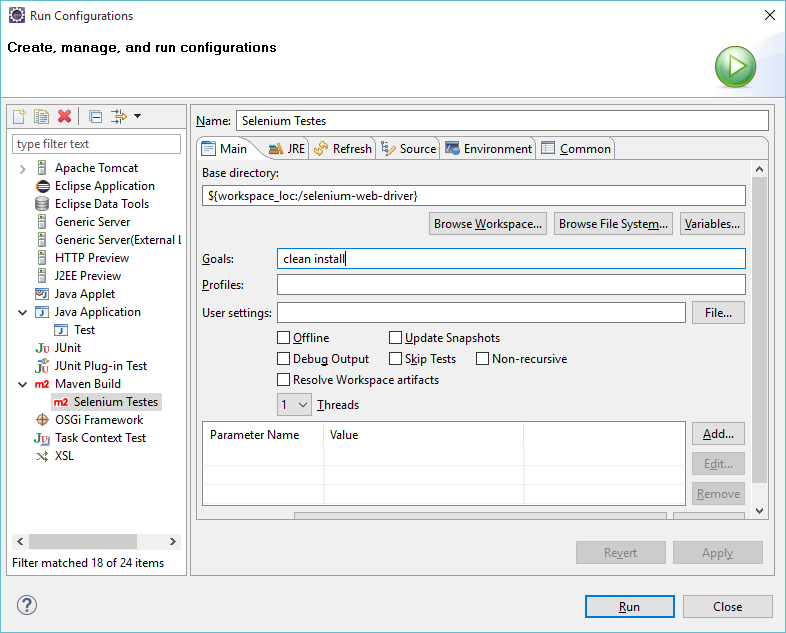
Task: Delete selected launch configuration via red X
Action: pos(65,117)
